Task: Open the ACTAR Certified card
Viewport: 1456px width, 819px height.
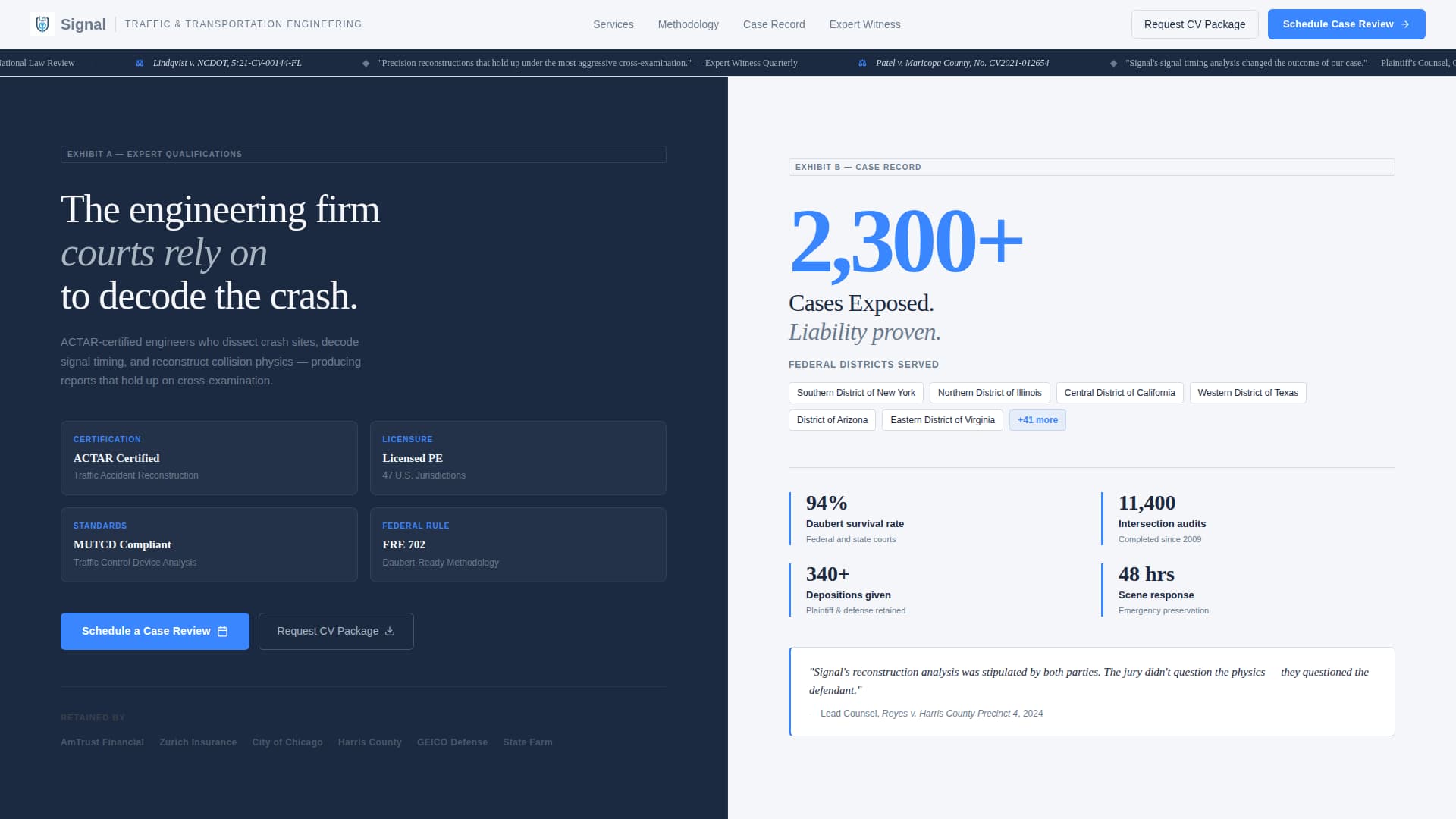Action: point(209,458)
